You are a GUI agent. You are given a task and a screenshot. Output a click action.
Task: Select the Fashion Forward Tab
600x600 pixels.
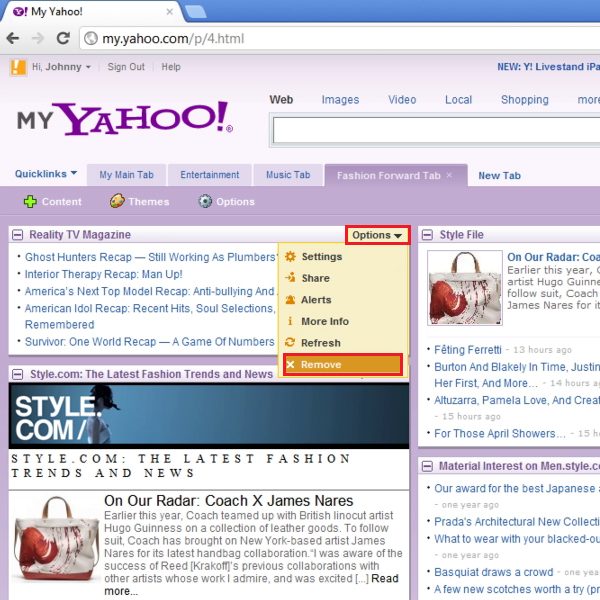(389, 176)
